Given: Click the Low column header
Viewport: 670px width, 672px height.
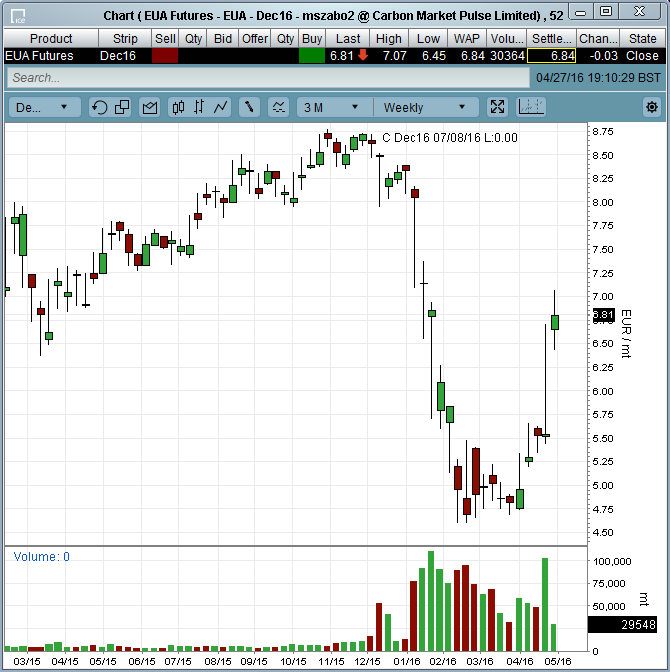Looking at the screenshot, I should coord(428,39).
